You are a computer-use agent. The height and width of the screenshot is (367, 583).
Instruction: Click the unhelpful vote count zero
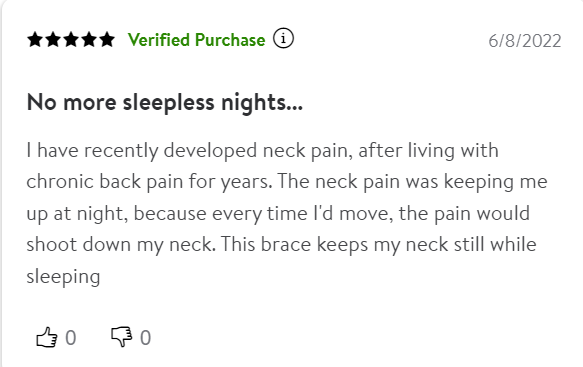145,338
